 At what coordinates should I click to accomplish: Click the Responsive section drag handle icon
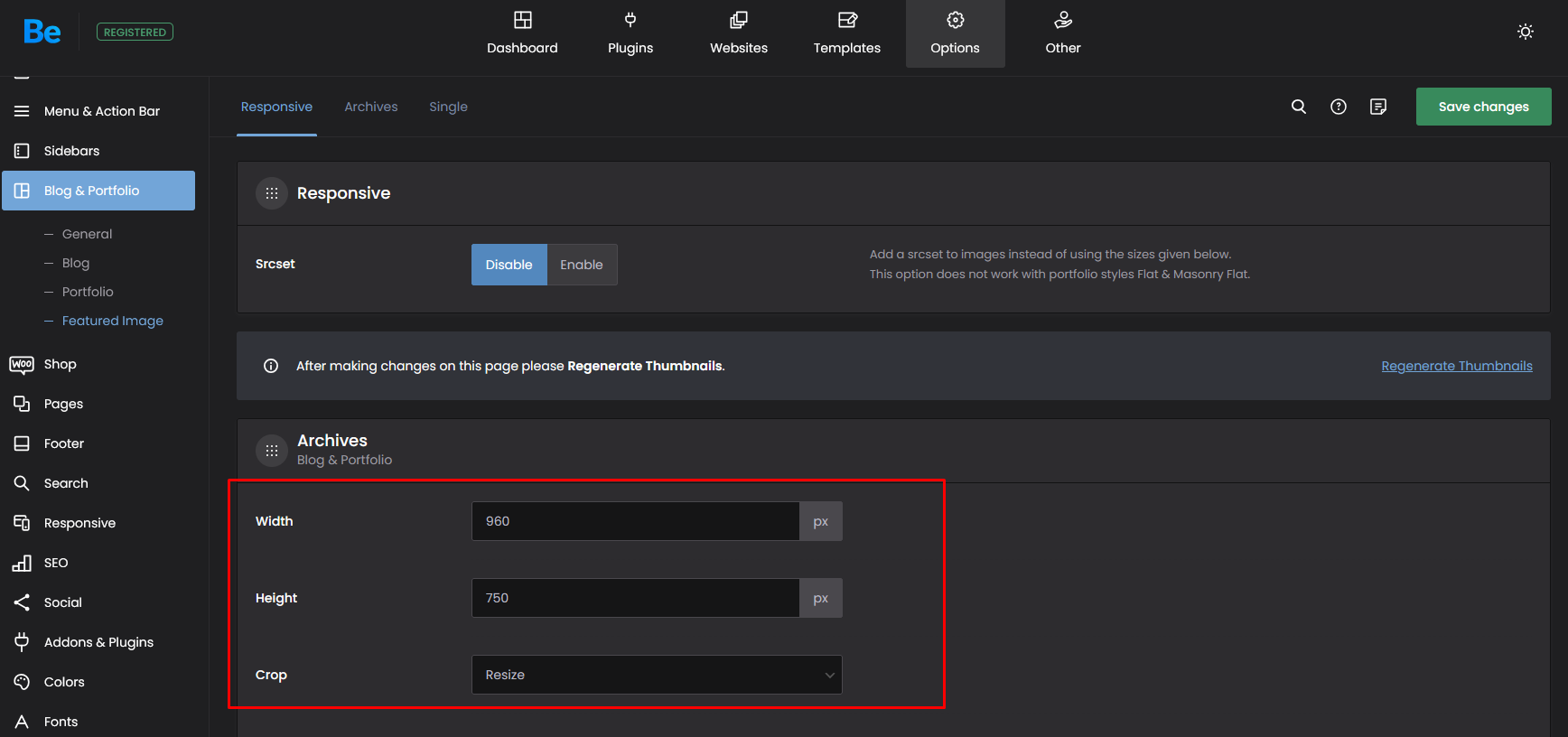pyautogui.click(x=272, y=193)
